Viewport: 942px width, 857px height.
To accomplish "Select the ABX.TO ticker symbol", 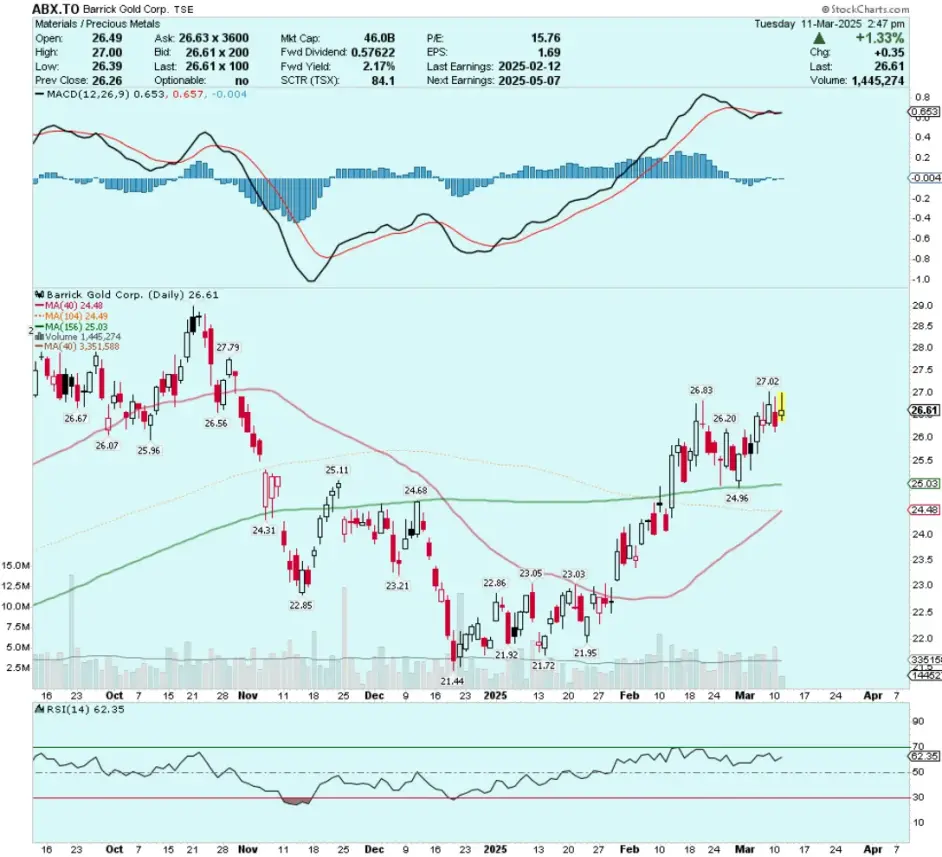I will click(x=55, y=9).
